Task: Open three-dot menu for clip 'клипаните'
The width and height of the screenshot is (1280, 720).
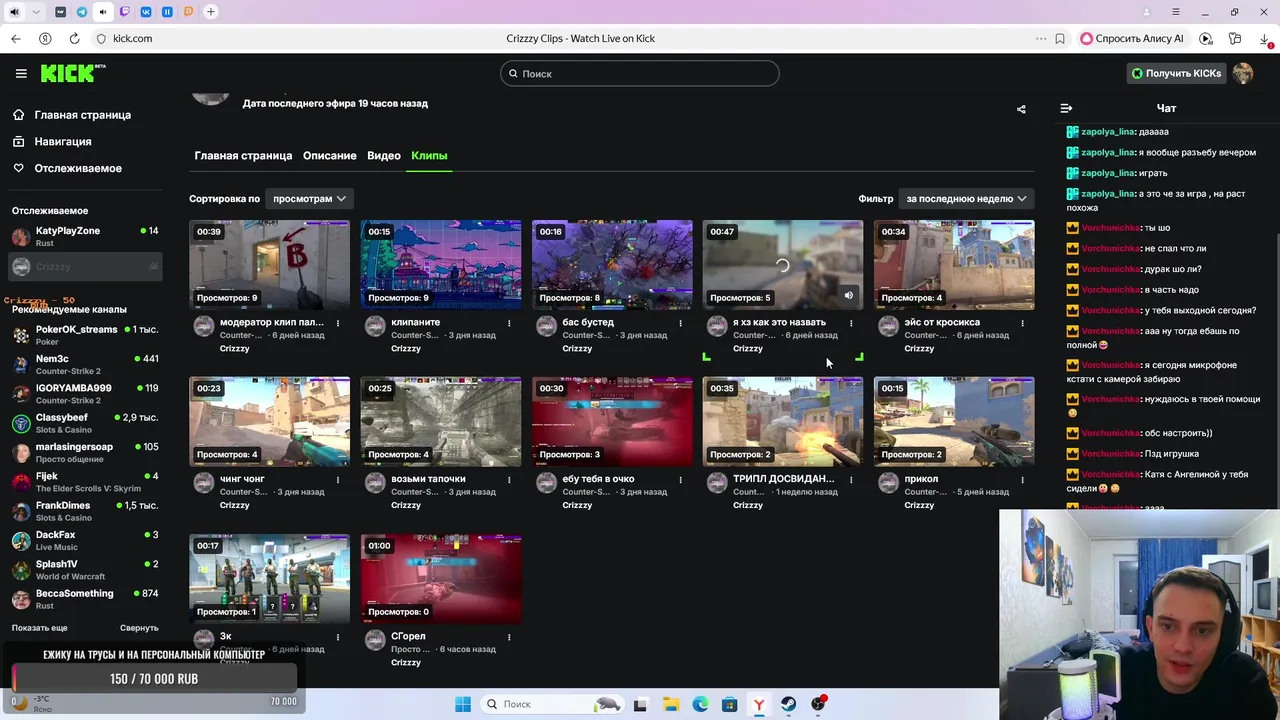Action: point(509,323)
